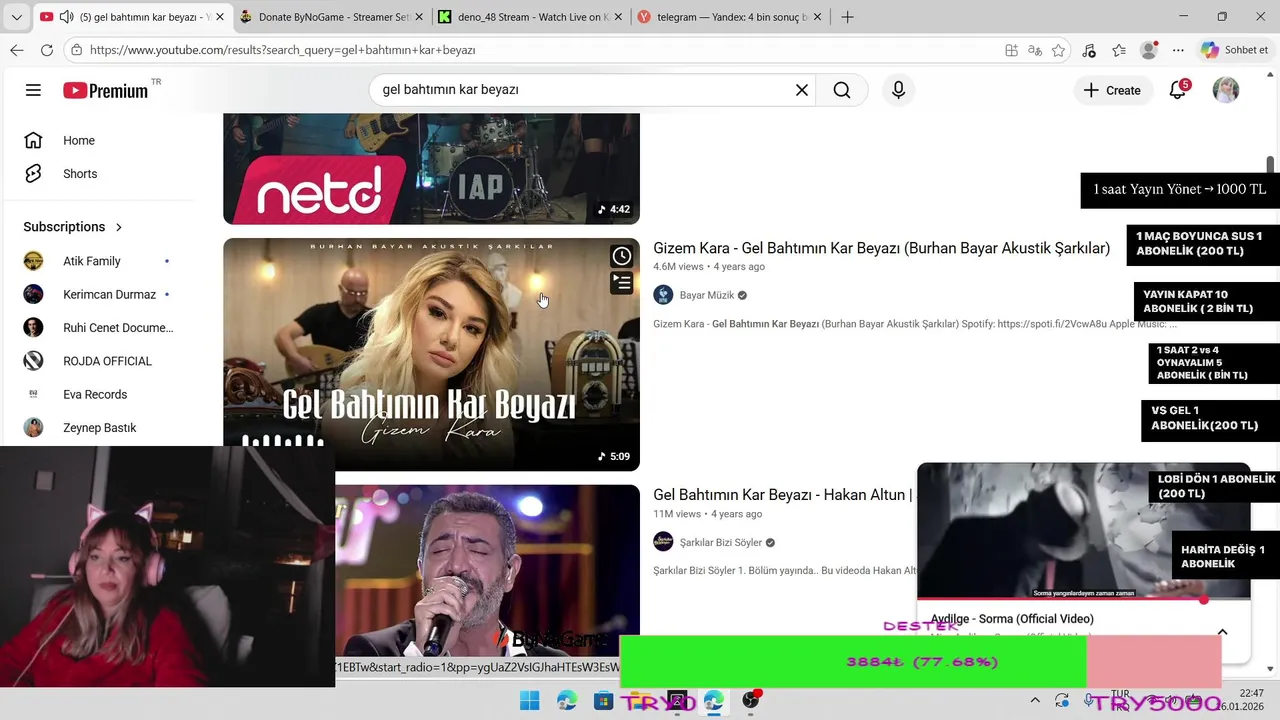This screenshot has width=1280, height=720.
Task: Seek using the miniplayer progress bar
Action: 1083,600
